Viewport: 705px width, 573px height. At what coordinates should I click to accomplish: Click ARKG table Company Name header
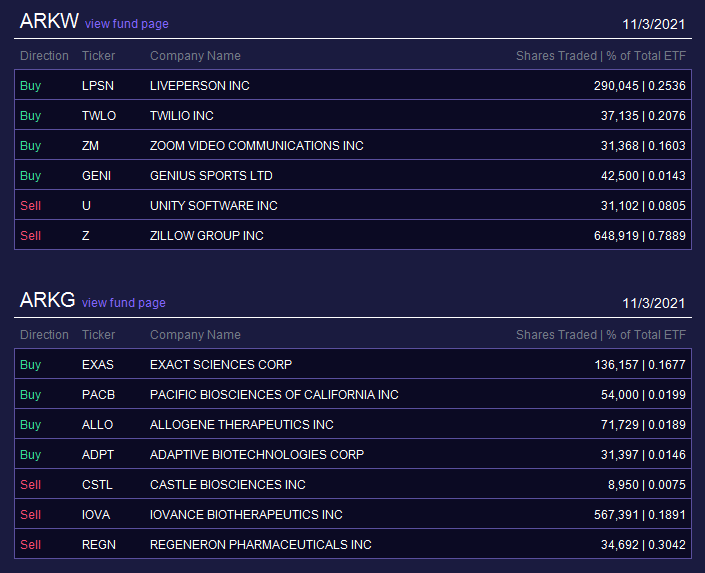click(x=195, y=335)
